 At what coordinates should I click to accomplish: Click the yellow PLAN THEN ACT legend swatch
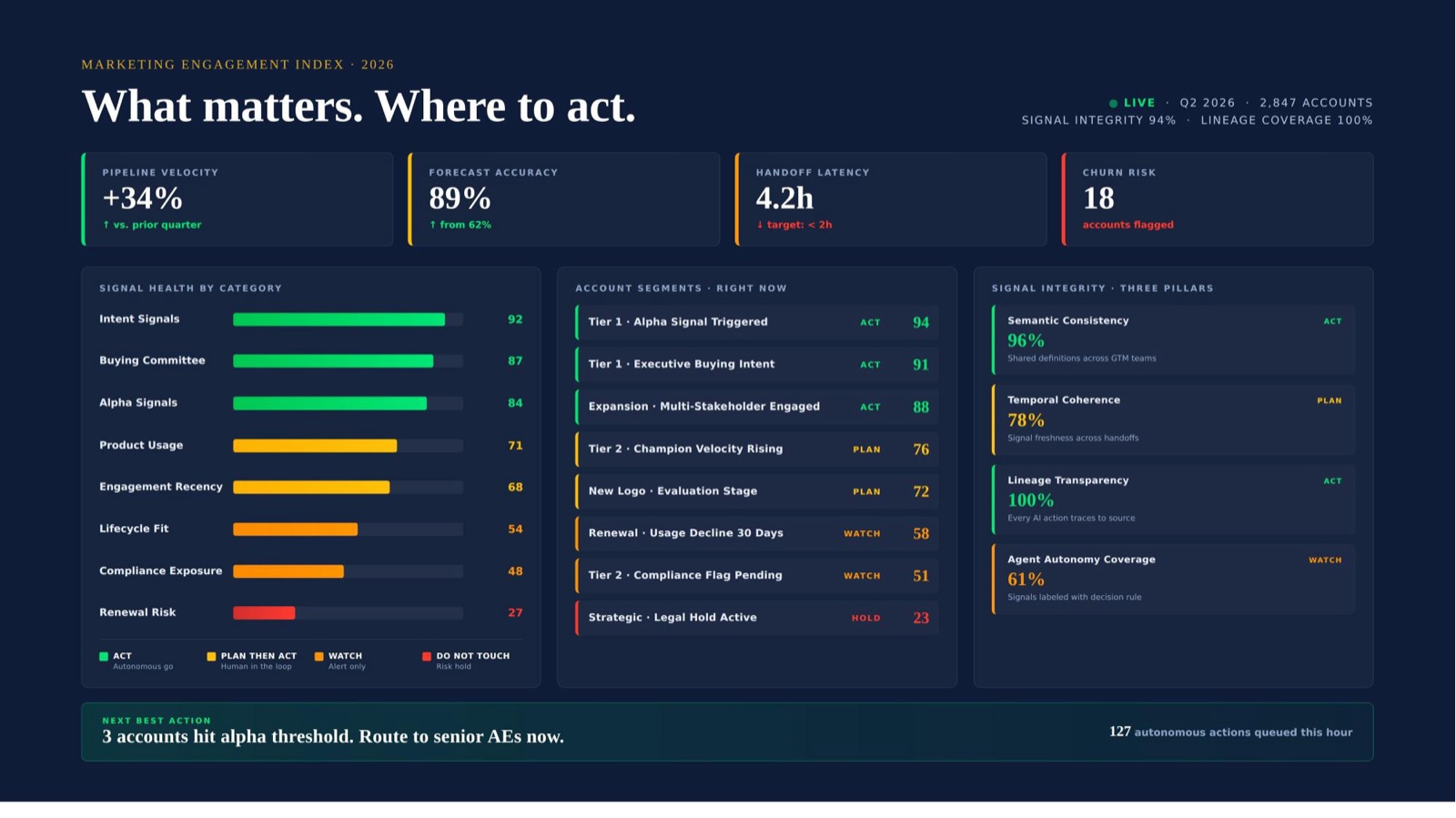coord(211,656)
